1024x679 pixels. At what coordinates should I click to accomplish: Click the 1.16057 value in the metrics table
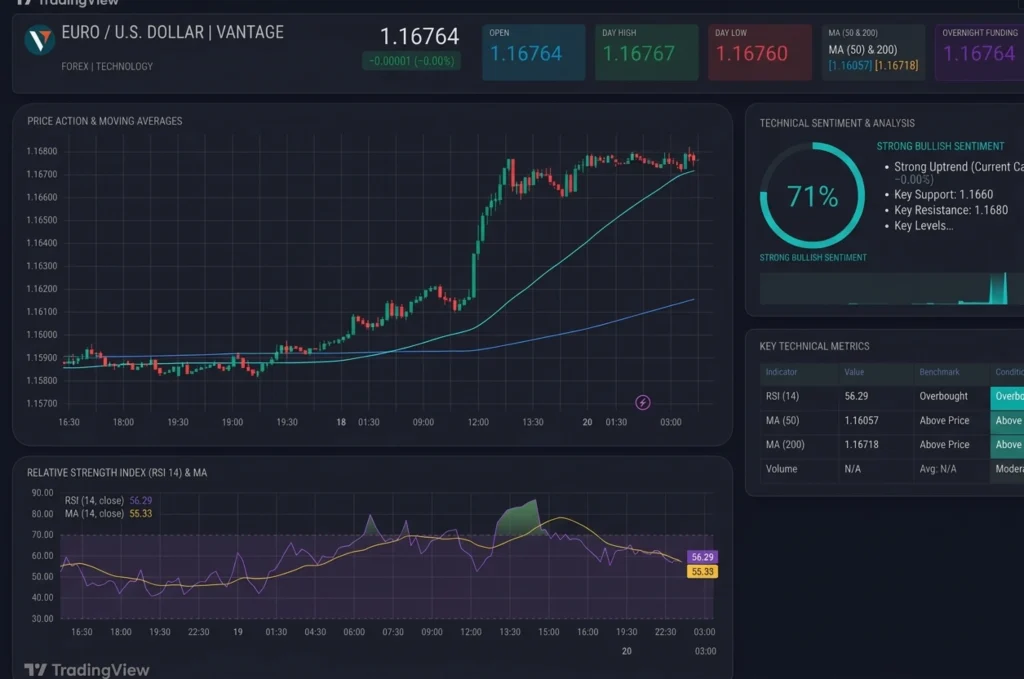(861, 420)
